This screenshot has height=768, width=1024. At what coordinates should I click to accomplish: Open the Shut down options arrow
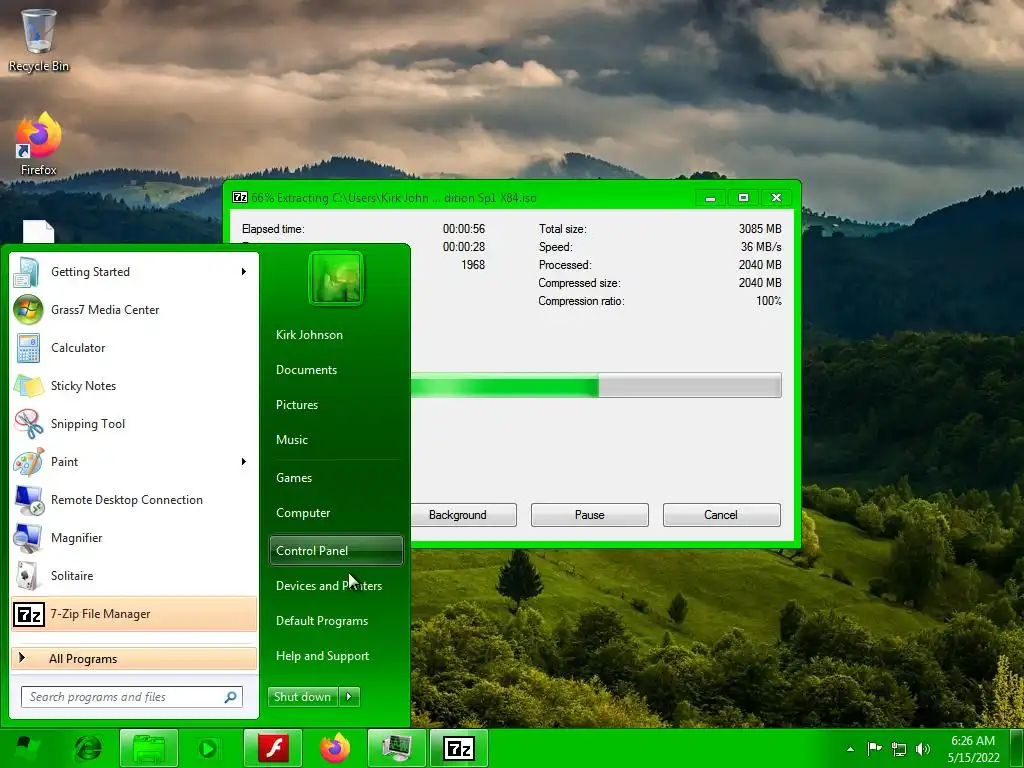coord(349,697)
